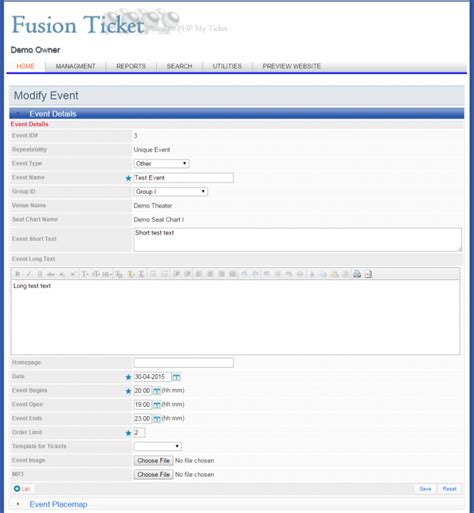The image size is (474, 513).
Task: Choose a file for Event Image
Action: (x=153, y=460)
